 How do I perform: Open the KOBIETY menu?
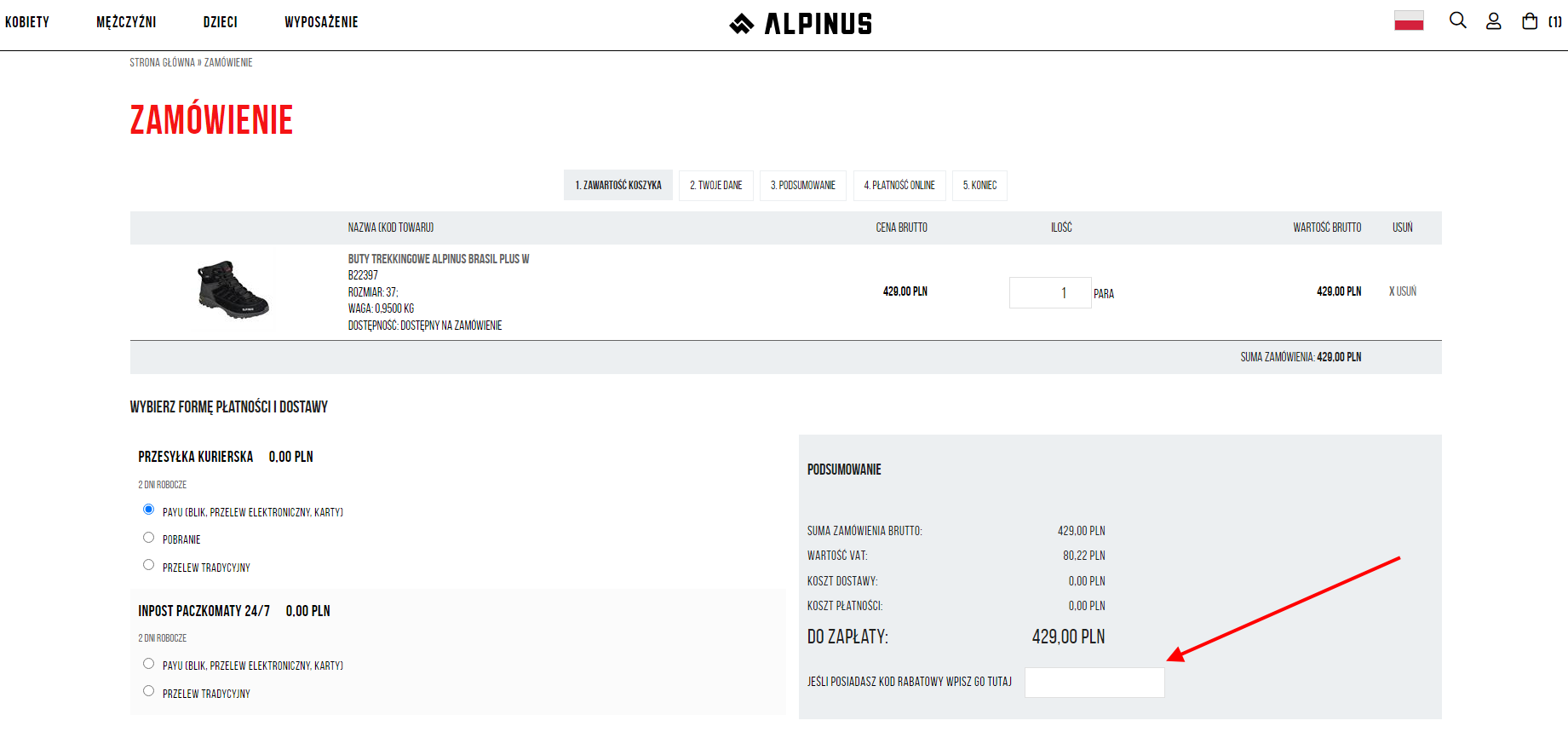tap(27, 22)
